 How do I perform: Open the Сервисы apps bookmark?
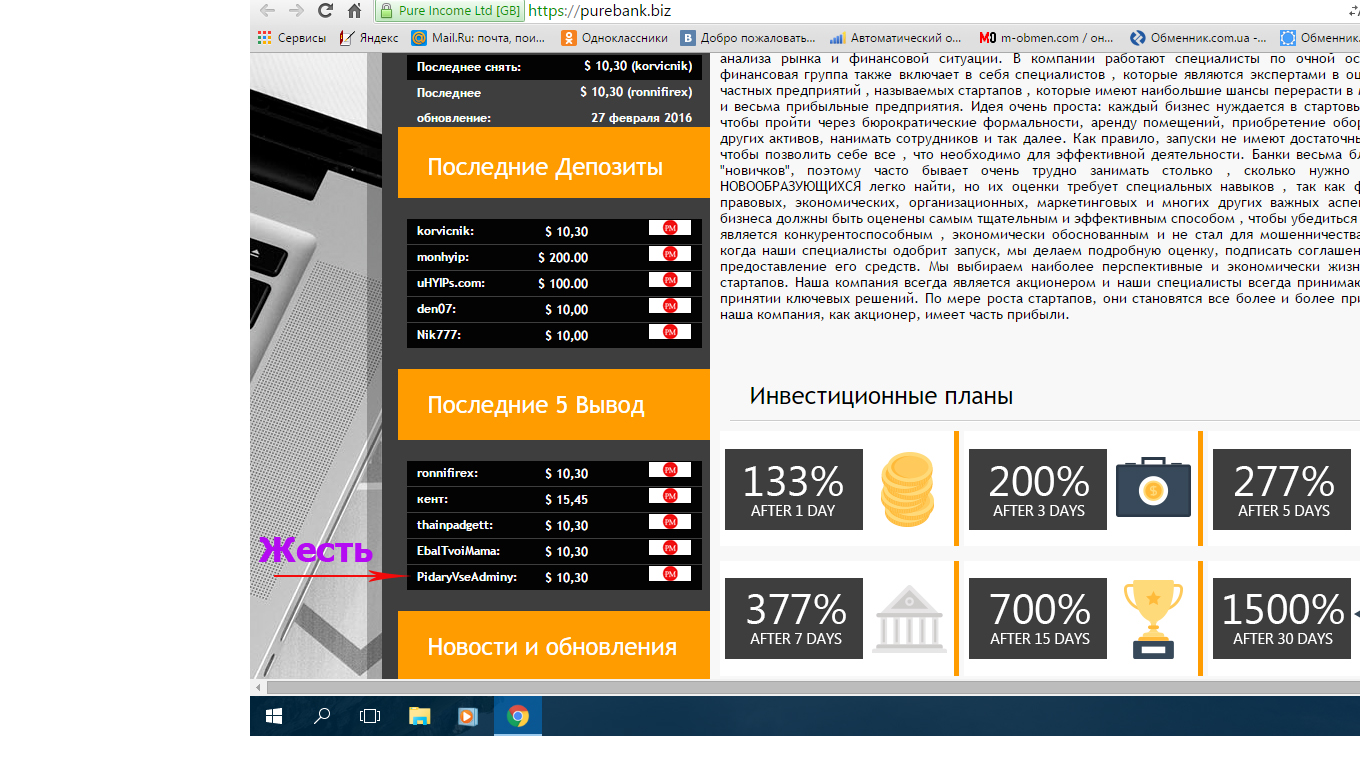(x=292, y=38)
